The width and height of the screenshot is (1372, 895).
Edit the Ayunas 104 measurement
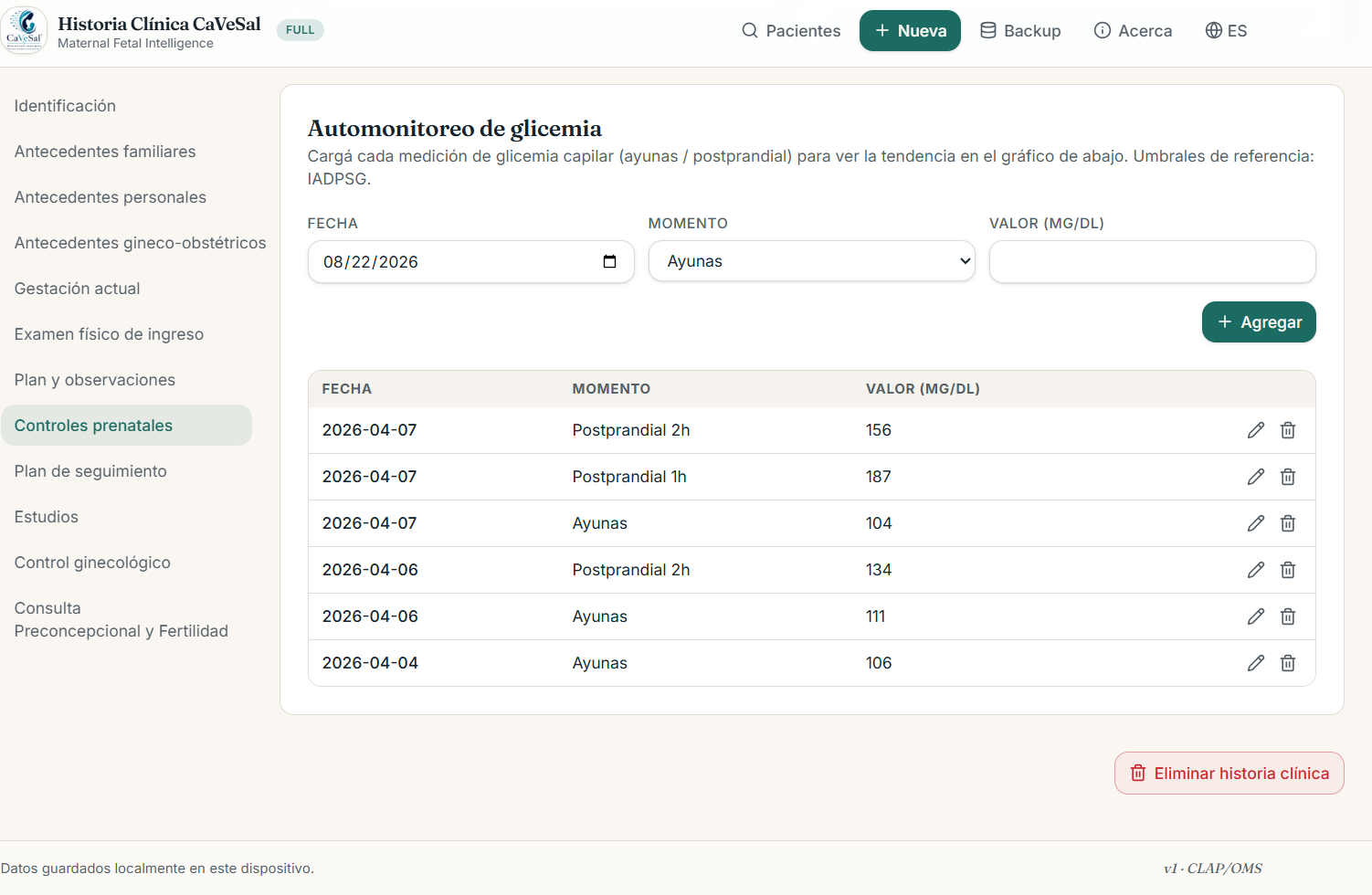(x=1256, y=523)
